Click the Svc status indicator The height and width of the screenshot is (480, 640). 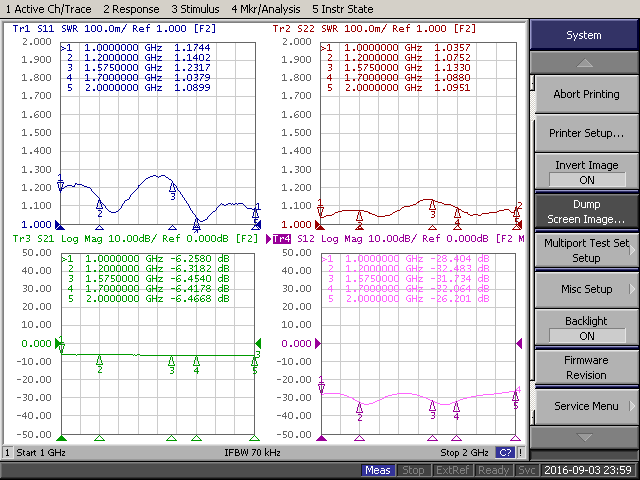(x=527, y=471)
